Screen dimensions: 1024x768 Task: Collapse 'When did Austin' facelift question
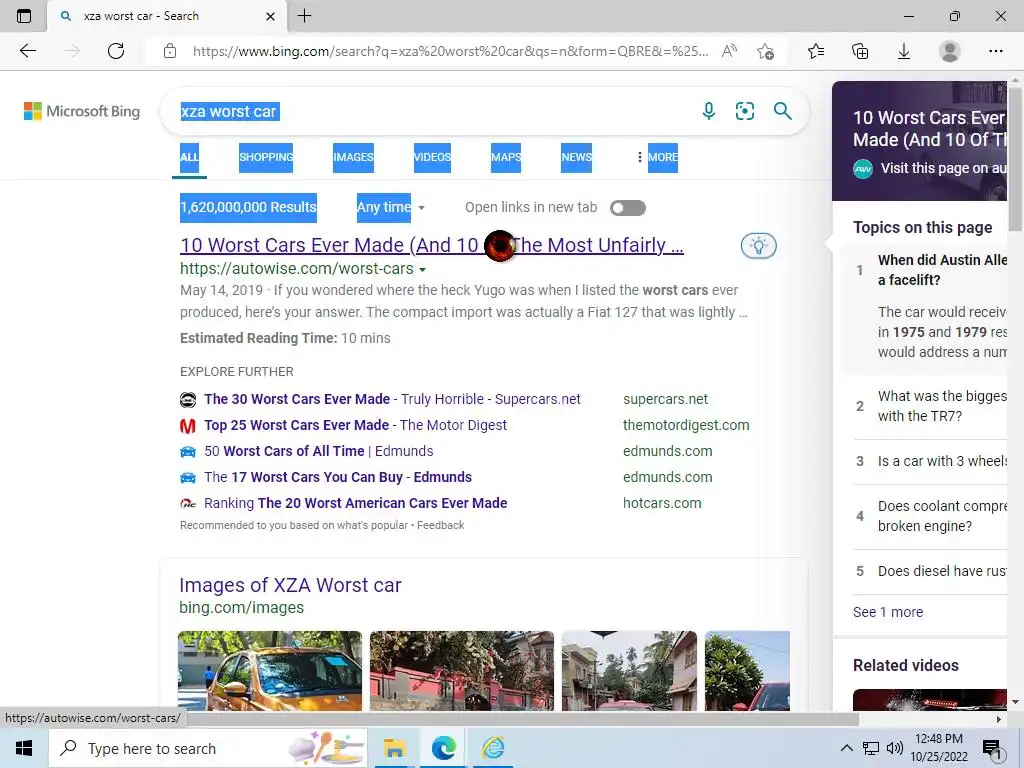[931, 270]
